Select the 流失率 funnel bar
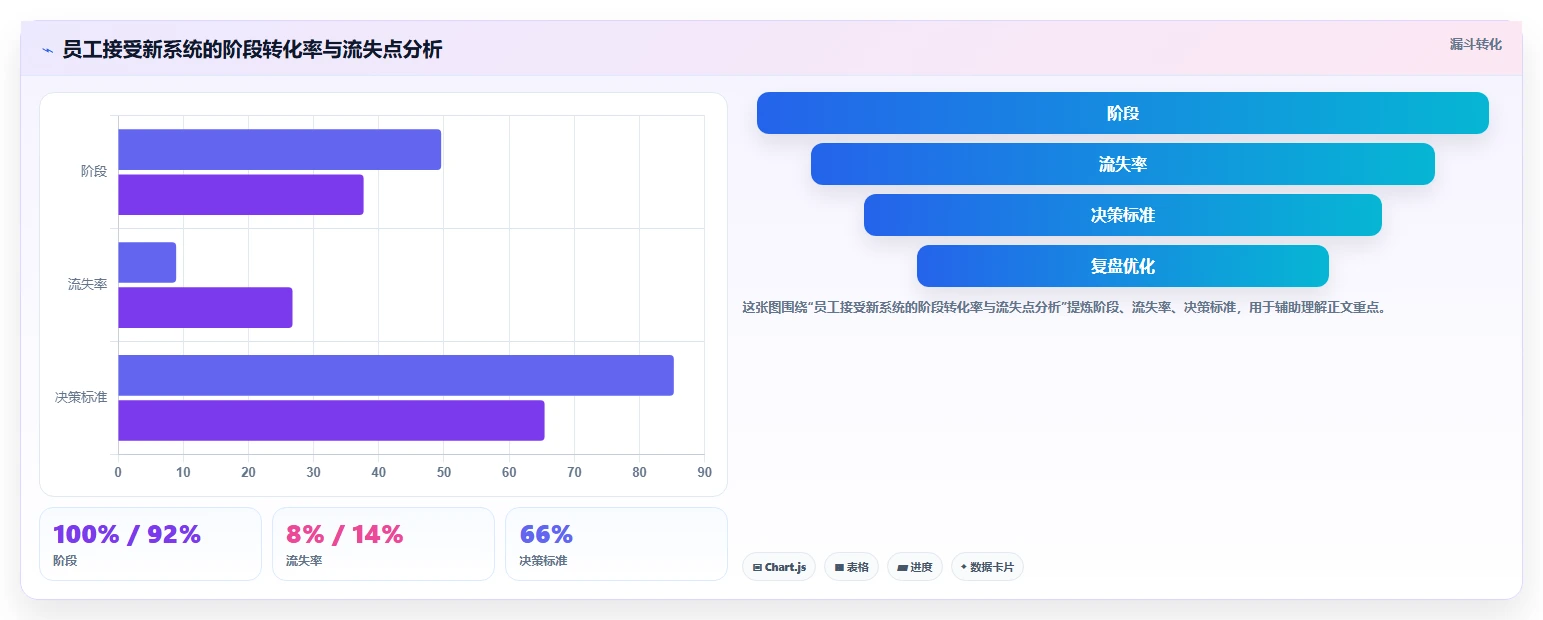This screenshot has width=1543, height=620. tap(1122, 164)
